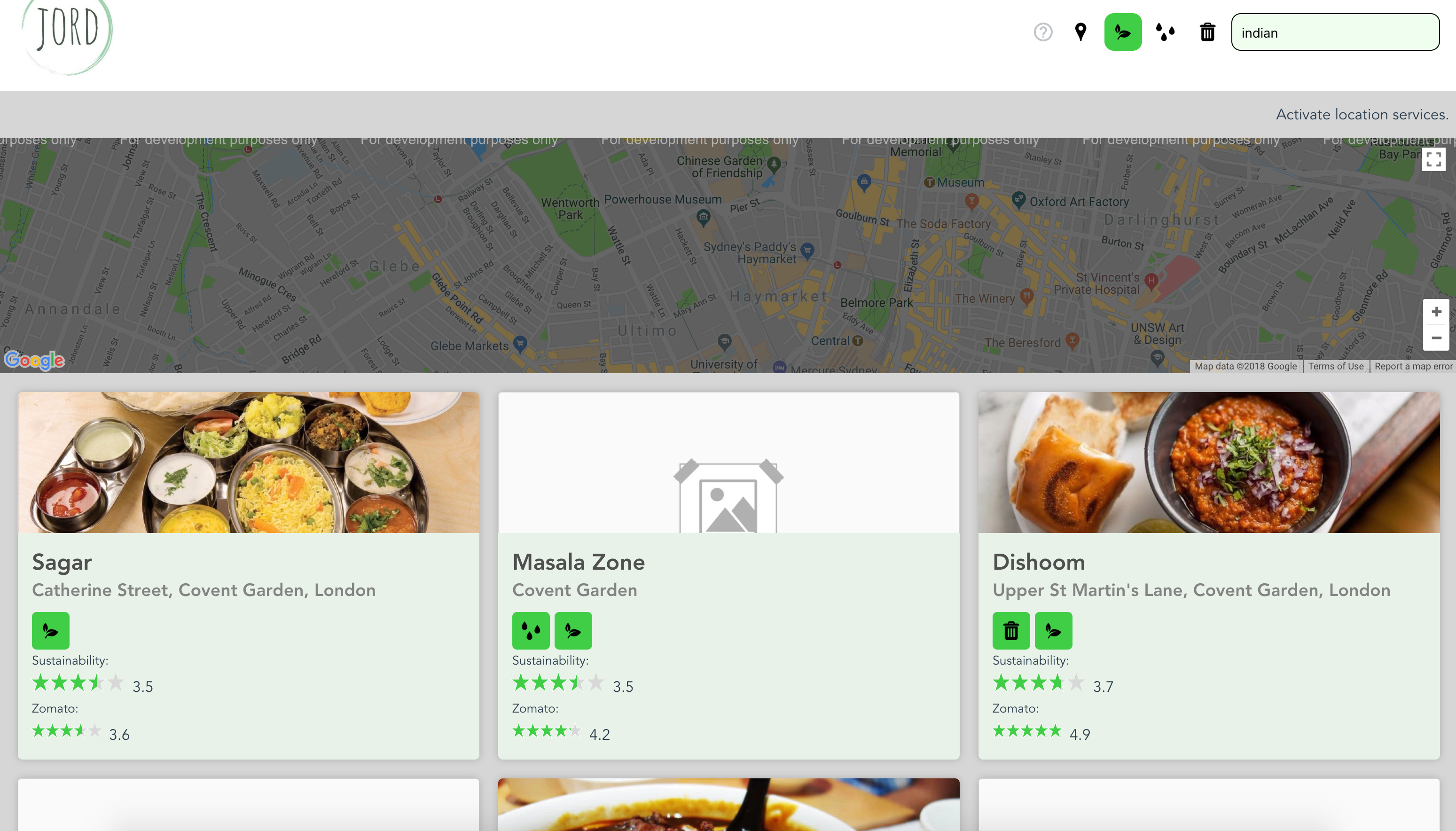This screenshot has width=1456, height=831.
Task: Toggle the green leaf filter button
Action: click(x=1122, y=32)
